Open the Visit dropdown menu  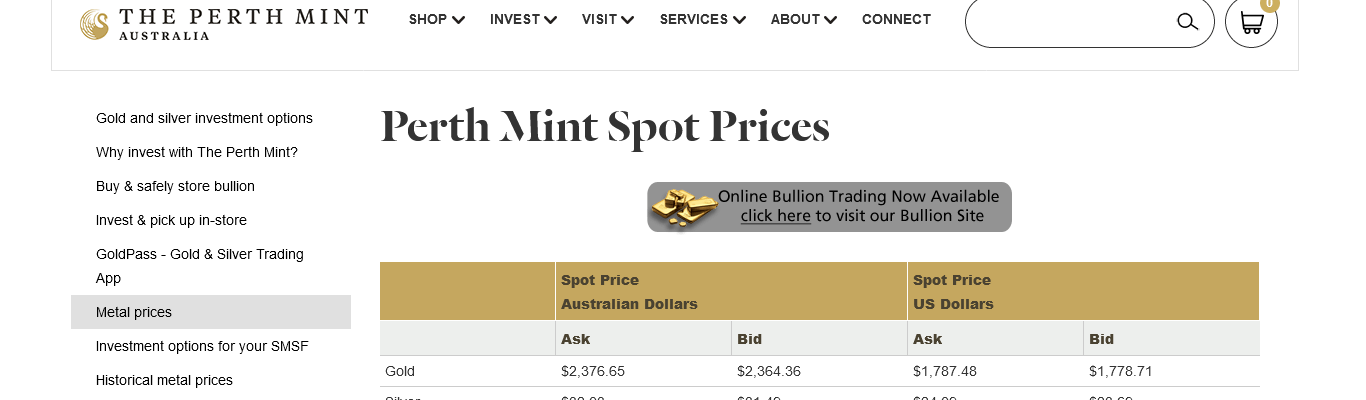pos(607,19)
